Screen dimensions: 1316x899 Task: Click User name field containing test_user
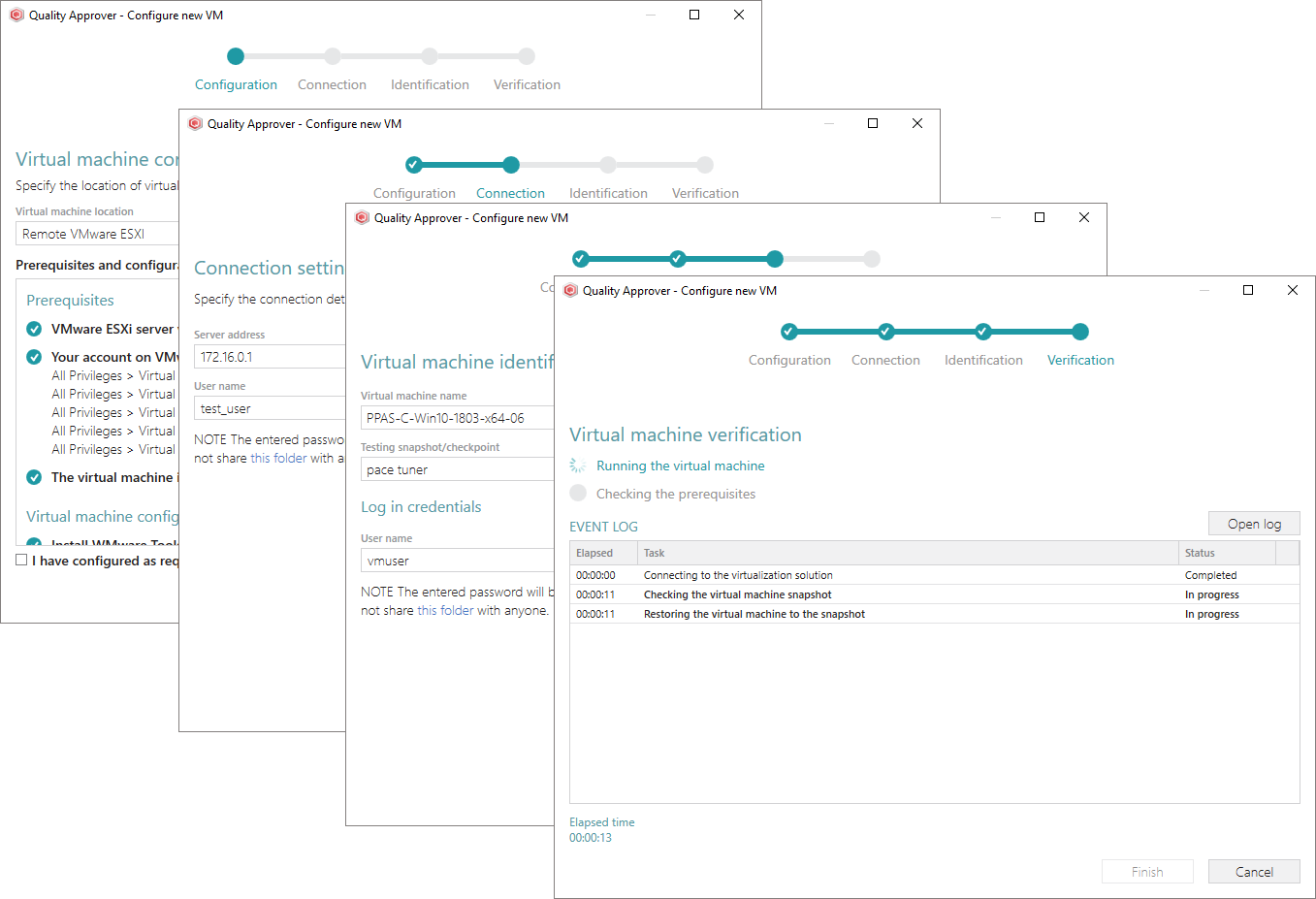(x=270, y=408)
